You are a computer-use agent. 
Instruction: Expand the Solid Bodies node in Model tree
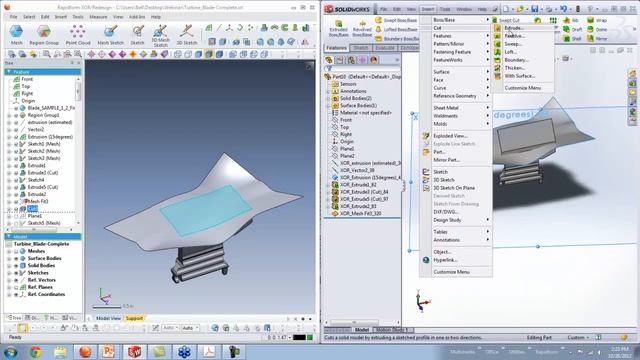pos(9,266)
